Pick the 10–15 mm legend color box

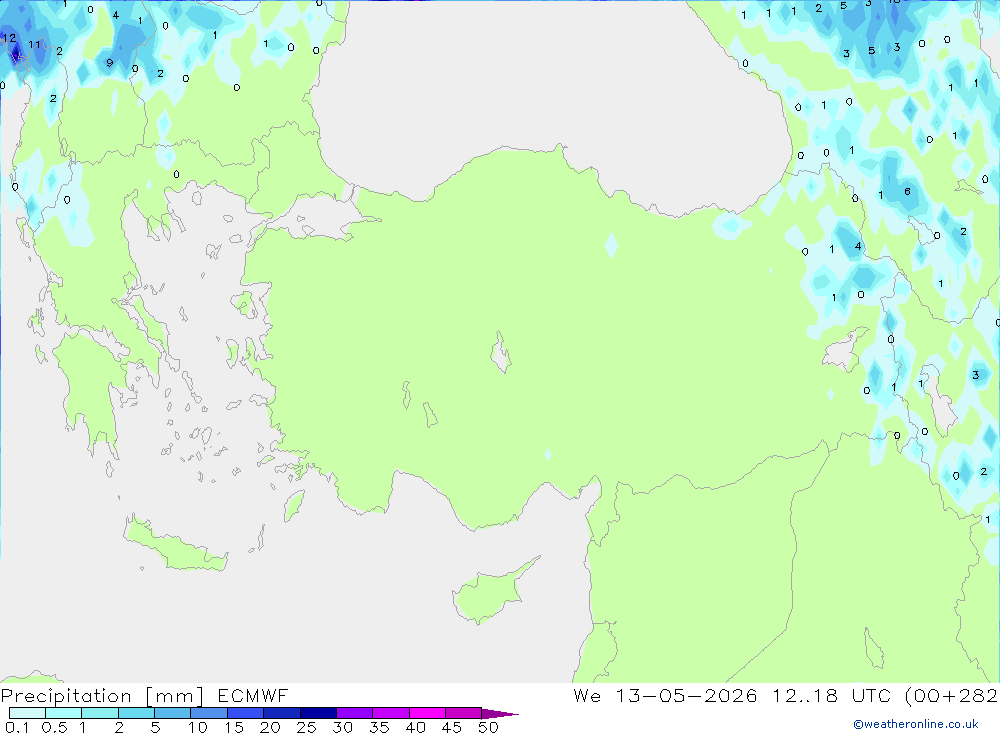[209, 713]
